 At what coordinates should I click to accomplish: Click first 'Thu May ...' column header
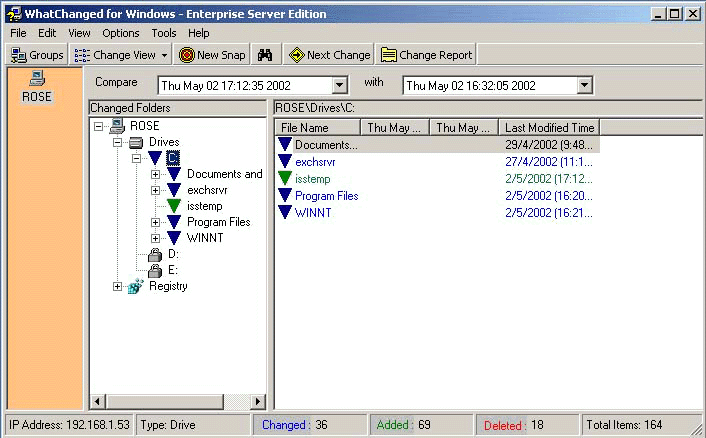coord(395,128)
